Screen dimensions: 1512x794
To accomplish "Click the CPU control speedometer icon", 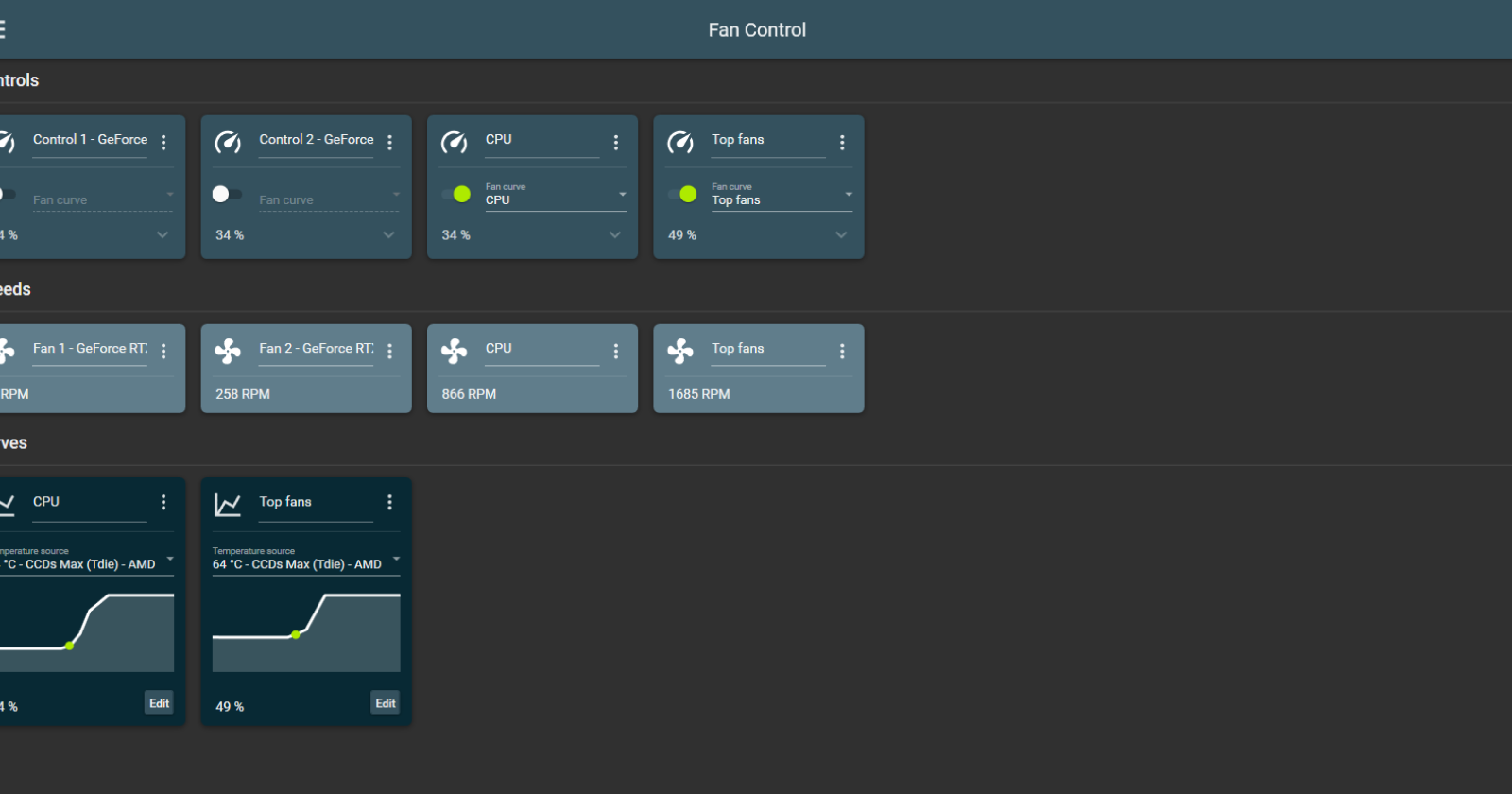I will 455,143.
